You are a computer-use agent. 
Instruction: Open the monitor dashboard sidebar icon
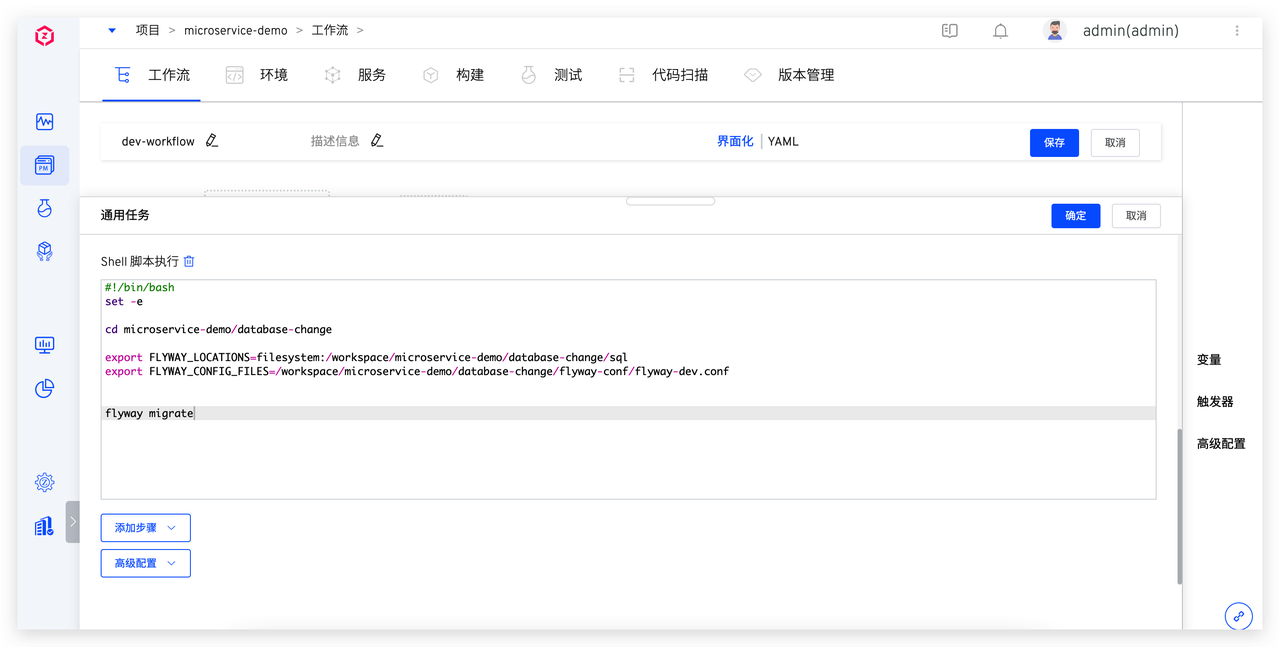coord(44,345)
